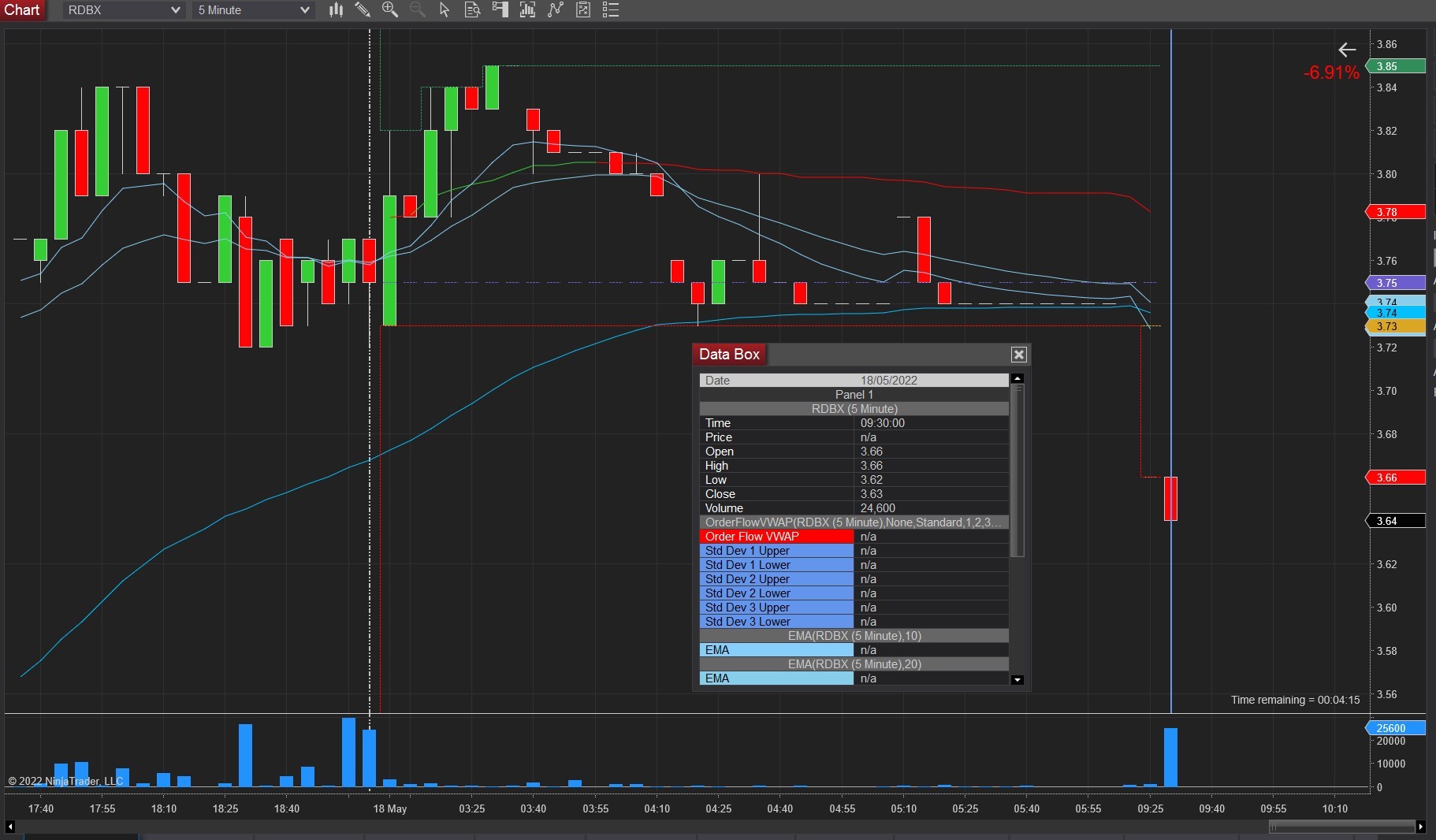
Task: Click the green 3.85 price marker
Action: pyautogui.click(x=1395, y=66)
